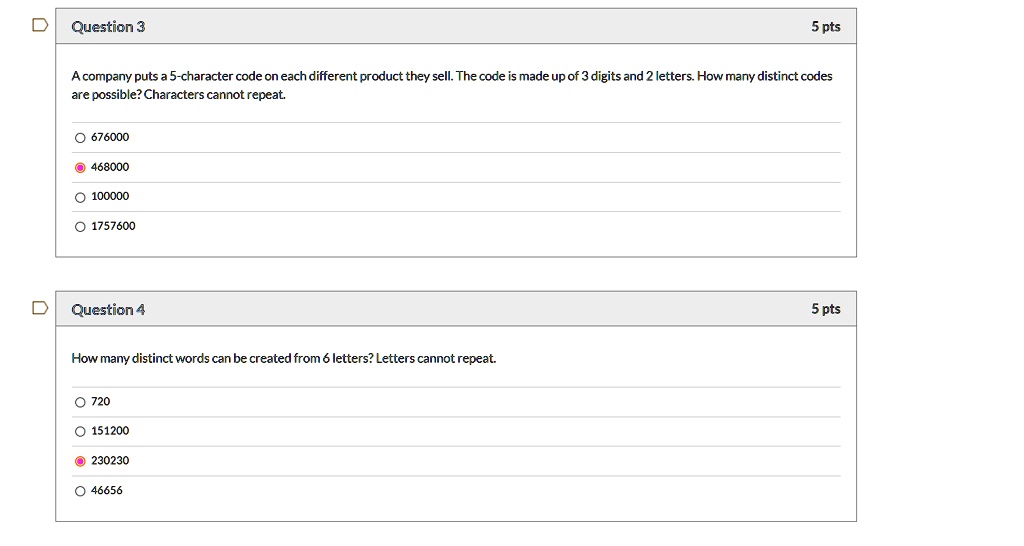Click the "151200" answer label text
The image size is (1024, 546).
(x=110, y=431)
